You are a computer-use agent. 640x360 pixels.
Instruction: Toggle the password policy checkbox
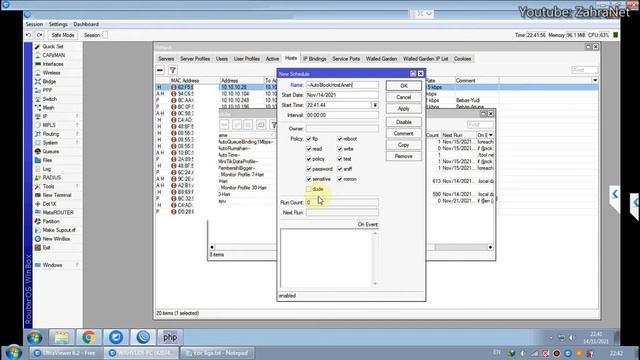pyautogui.click(x=309, y=169)
